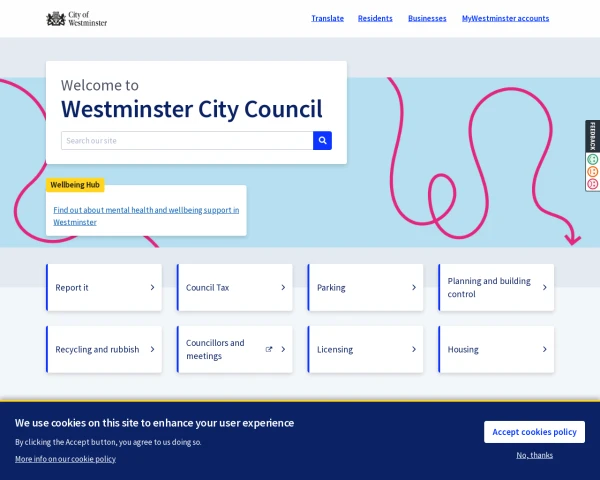The image size is (600, 480).
Task: Click the chevron on Council Tax card
Action: [x=283, y=287]
